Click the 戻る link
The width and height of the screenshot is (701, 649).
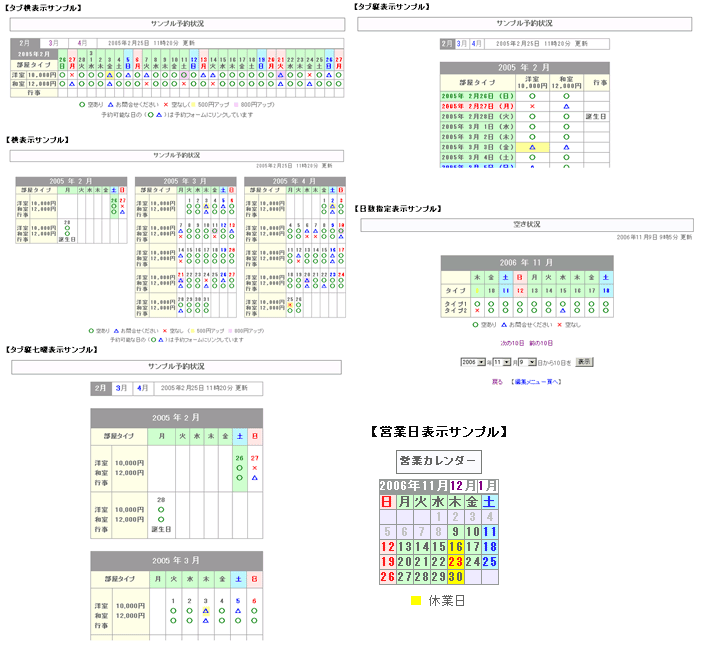coord(497,382)
